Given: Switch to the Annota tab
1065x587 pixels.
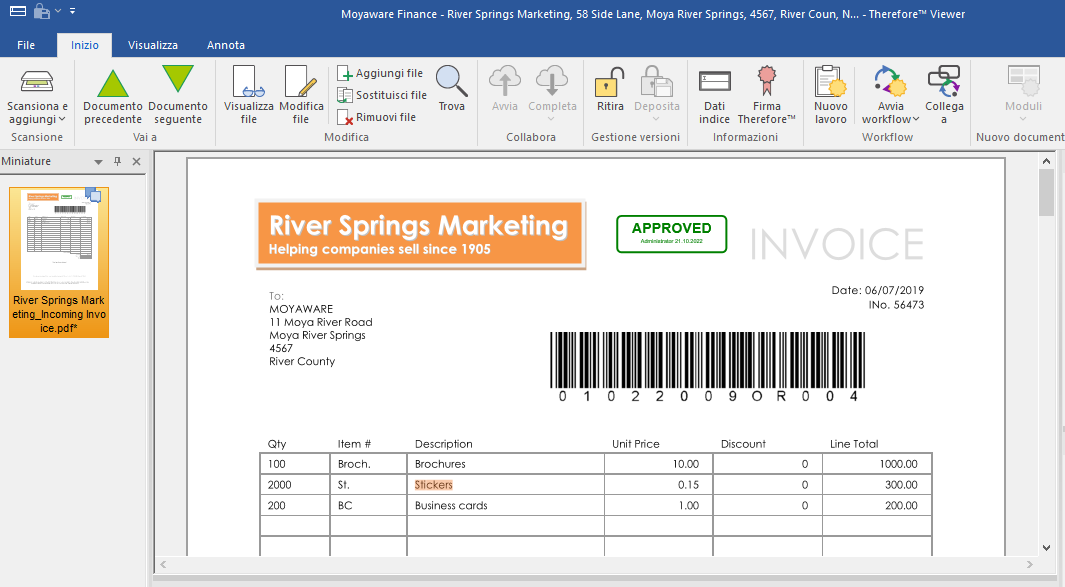Looking at the screenshot, I should [x=225, y=45].
